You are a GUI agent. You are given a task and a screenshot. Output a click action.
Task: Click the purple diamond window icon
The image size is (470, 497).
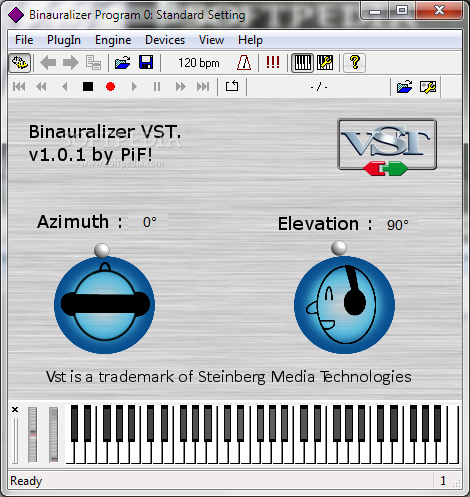(x=16, y=15)
